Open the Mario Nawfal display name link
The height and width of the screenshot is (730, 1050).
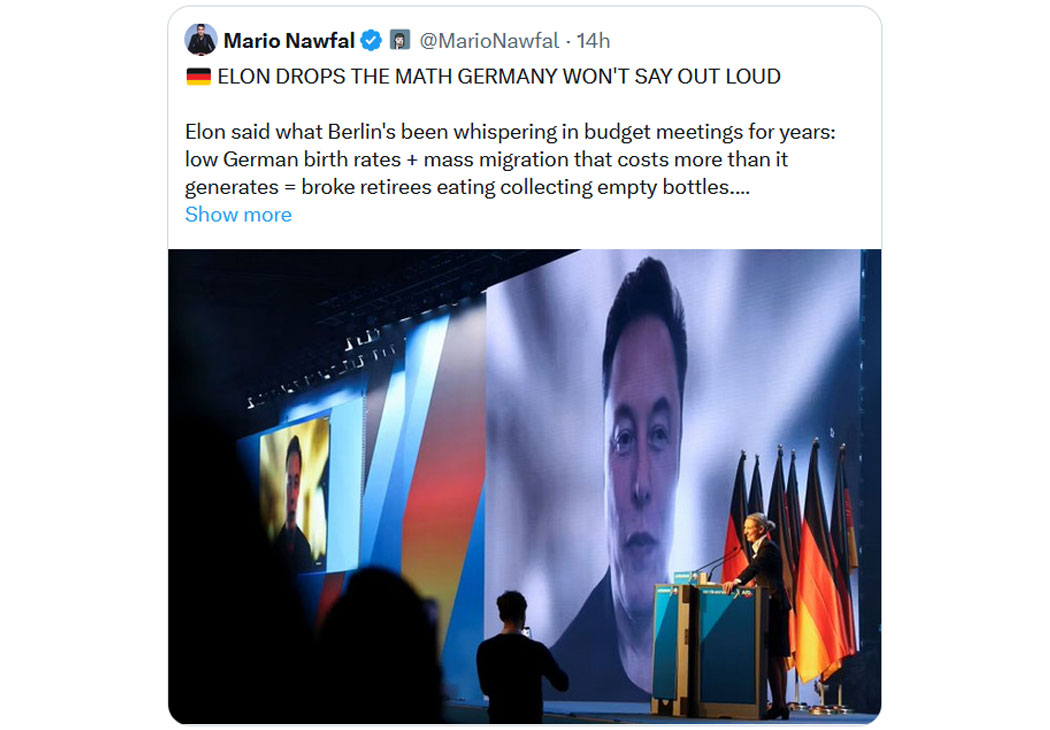[289, 40]
